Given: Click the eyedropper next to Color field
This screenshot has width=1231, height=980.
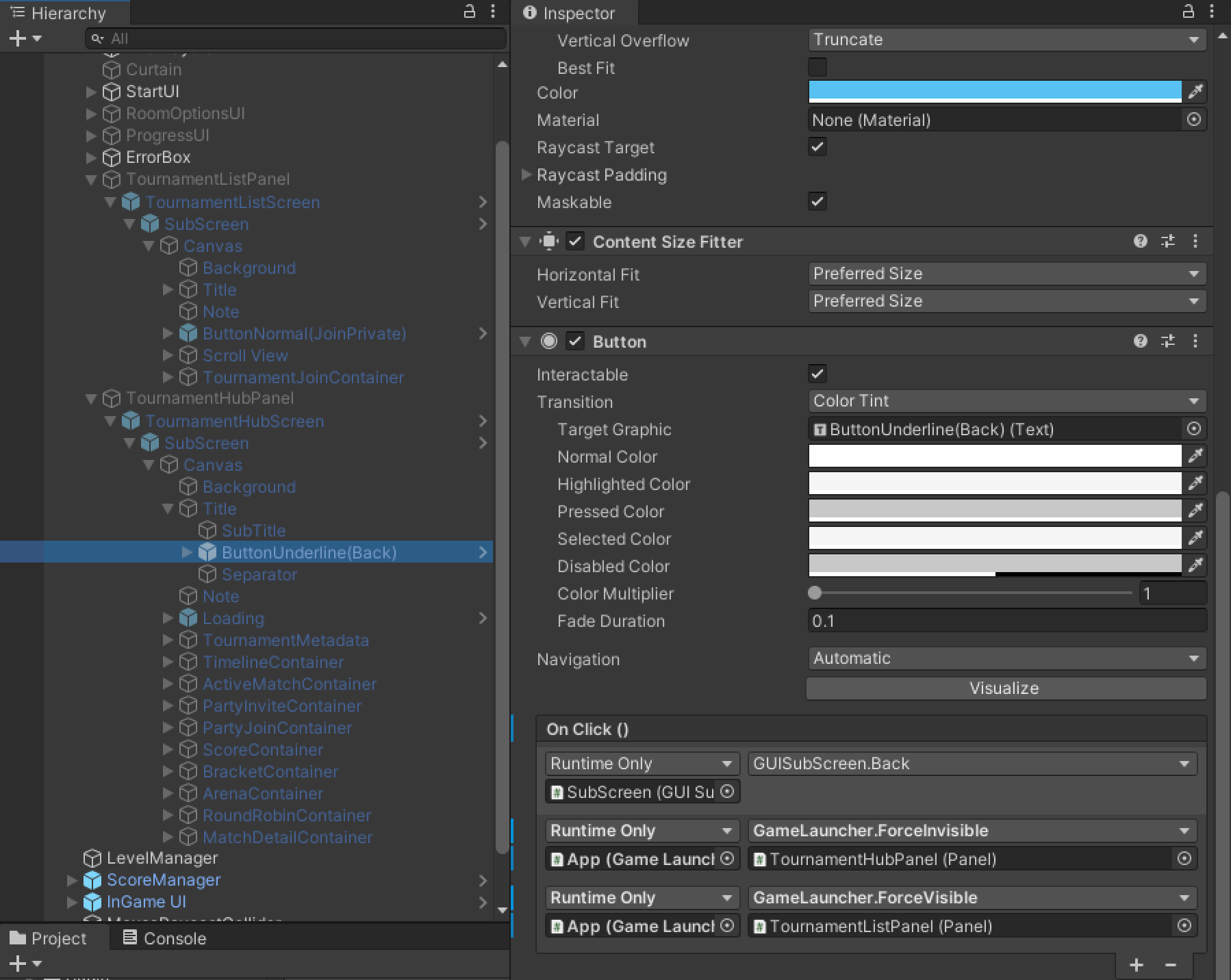Looking at the screenshot, I should tap(1195, 92).
